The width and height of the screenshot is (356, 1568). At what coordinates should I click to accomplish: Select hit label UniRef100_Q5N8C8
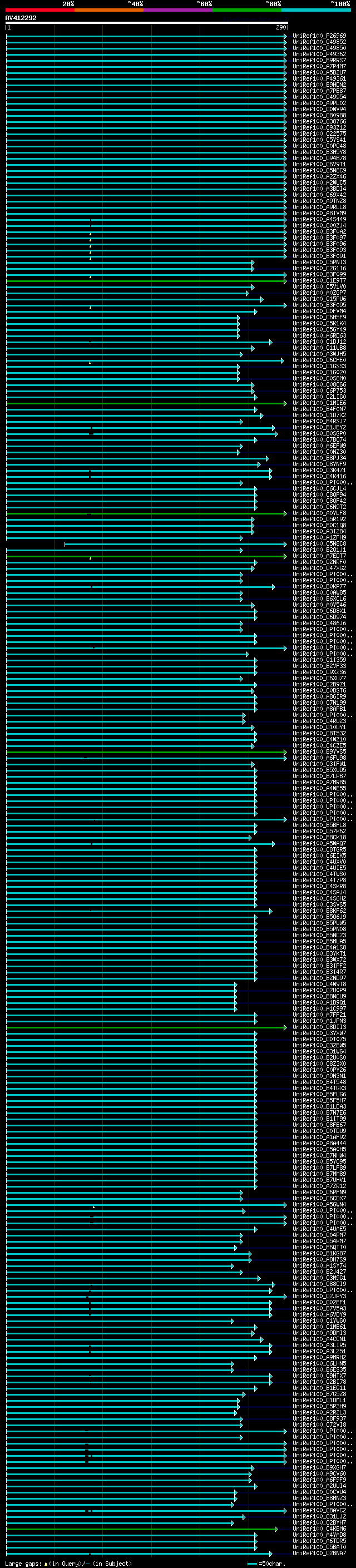(x=319, y=543)
